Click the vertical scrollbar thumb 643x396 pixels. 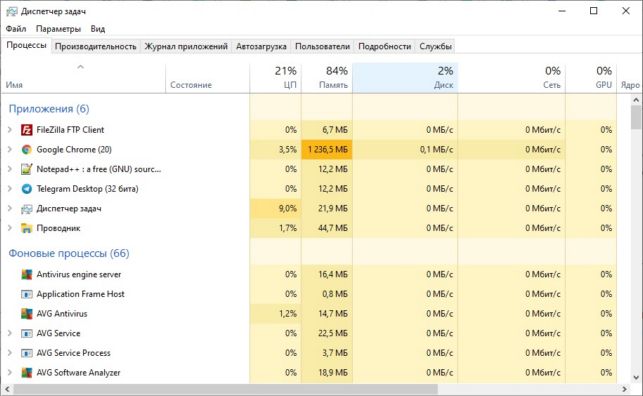[636, 117]
